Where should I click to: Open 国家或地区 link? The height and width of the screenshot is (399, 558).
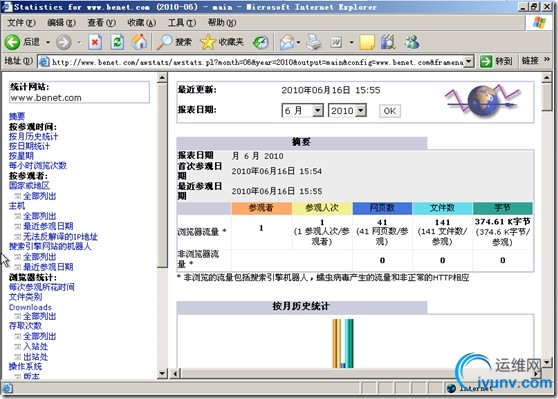pyautogui.click(x=29, y=185)
